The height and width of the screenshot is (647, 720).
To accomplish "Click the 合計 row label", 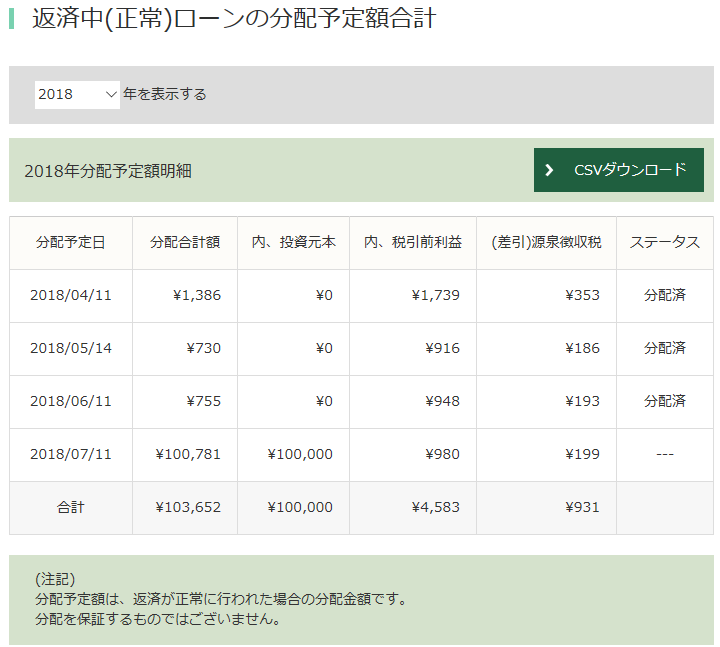I will (71, 507).
